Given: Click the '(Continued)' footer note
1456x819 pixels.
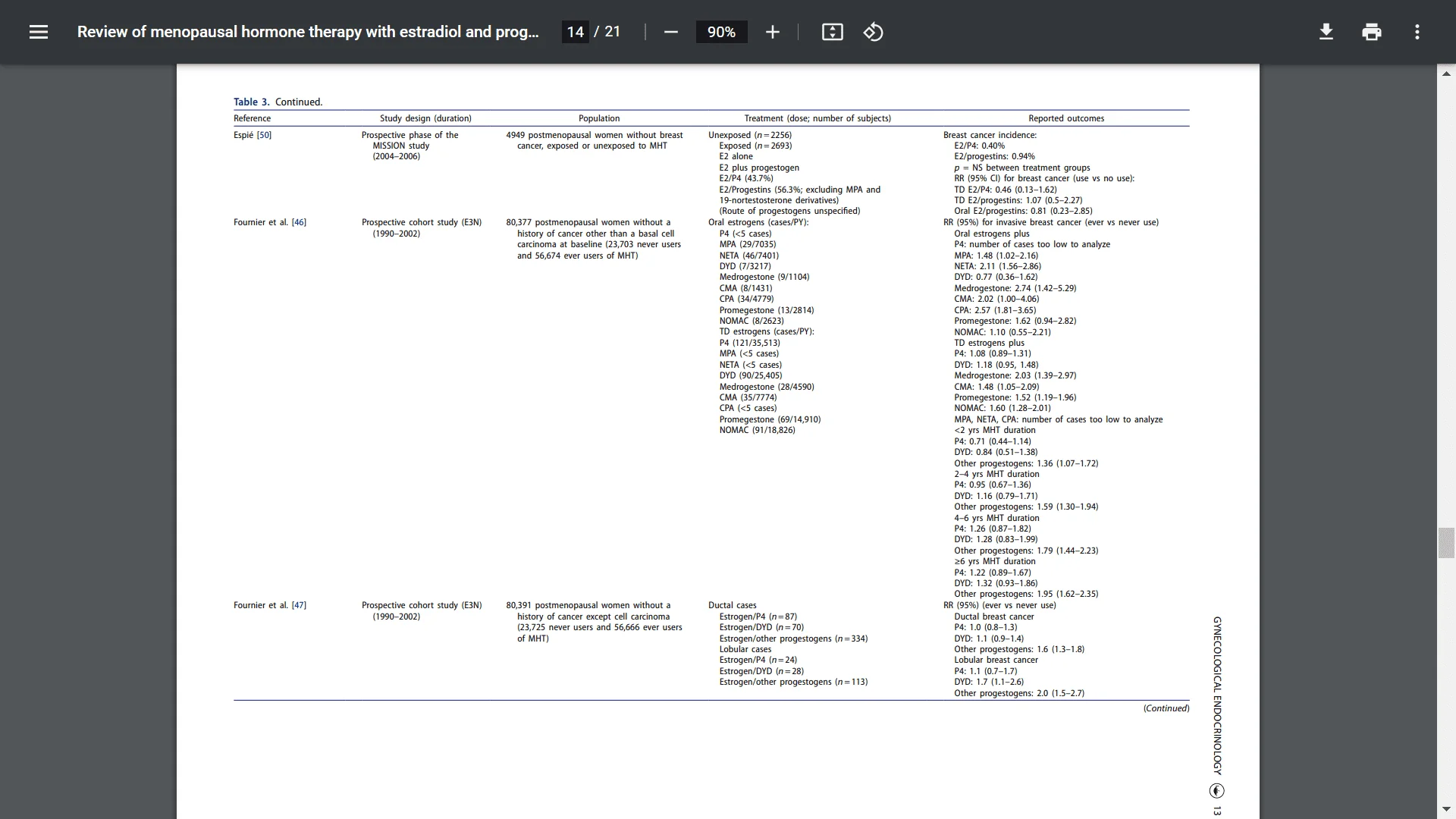Looking at the screenshot, I should point(1166,708).
